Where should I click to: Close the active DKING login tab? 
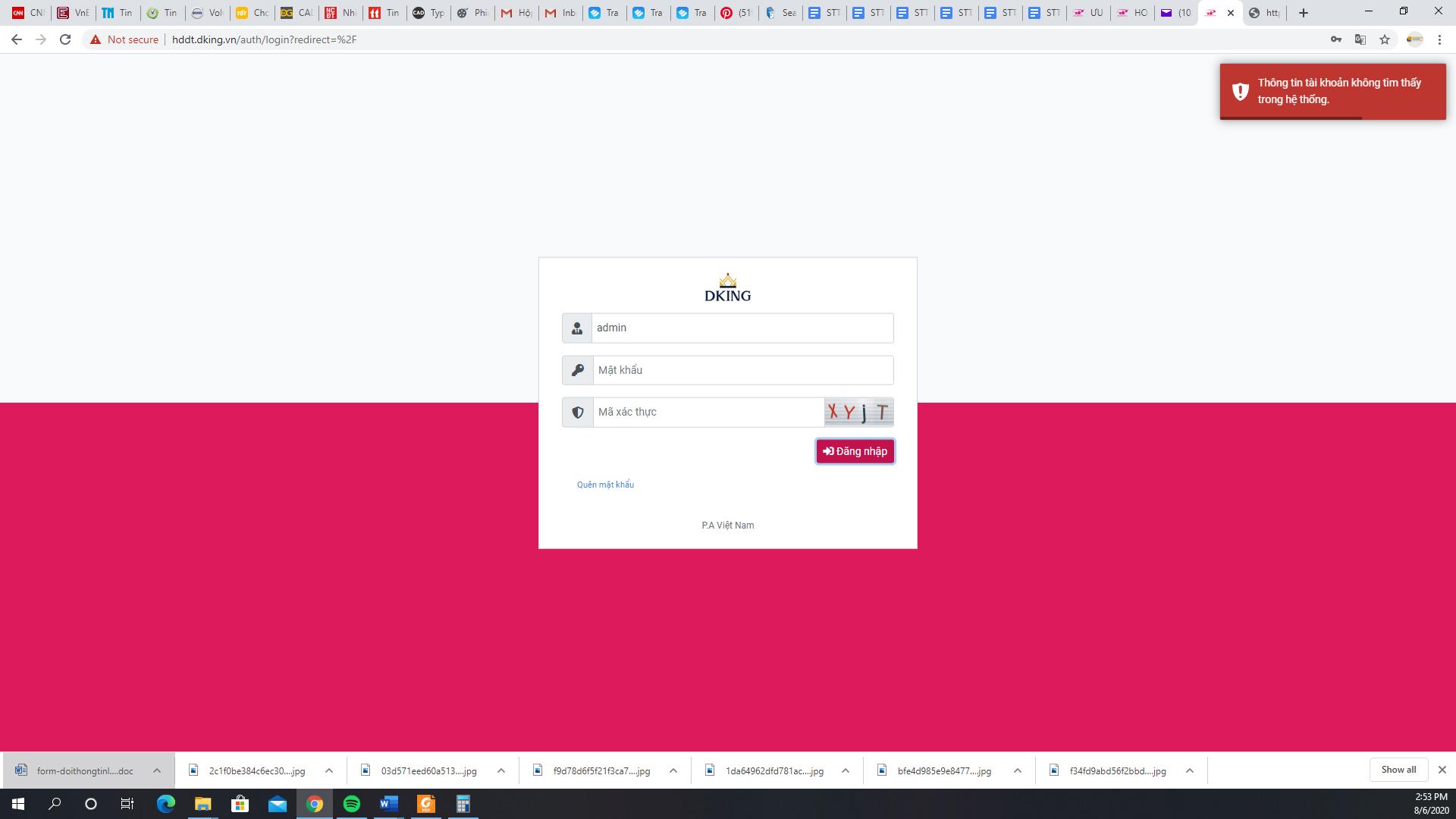(1231, 13)
